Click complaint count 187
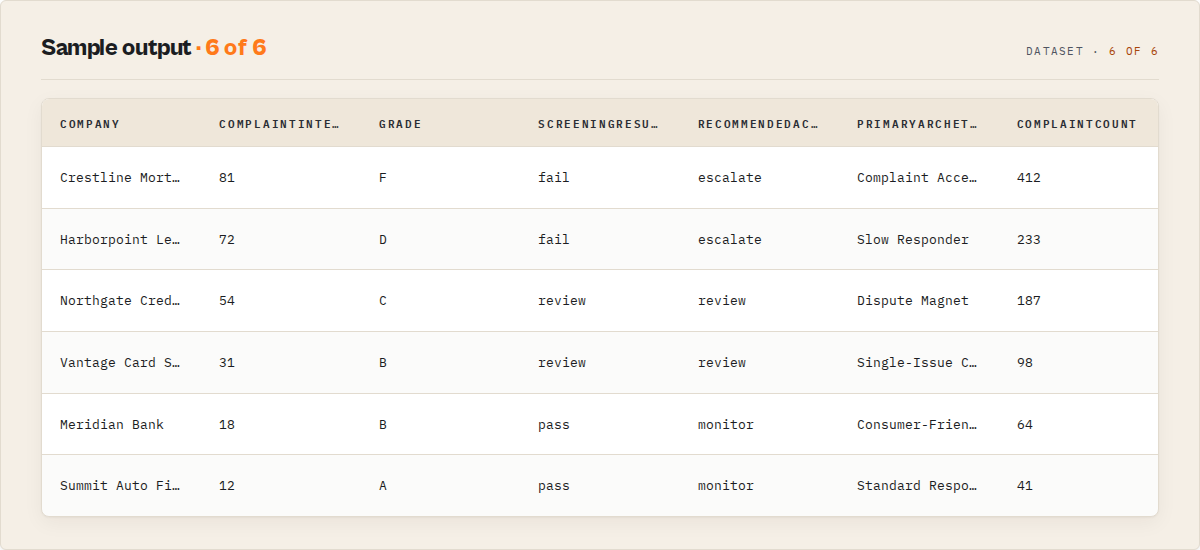 (x=1029, y=301)
